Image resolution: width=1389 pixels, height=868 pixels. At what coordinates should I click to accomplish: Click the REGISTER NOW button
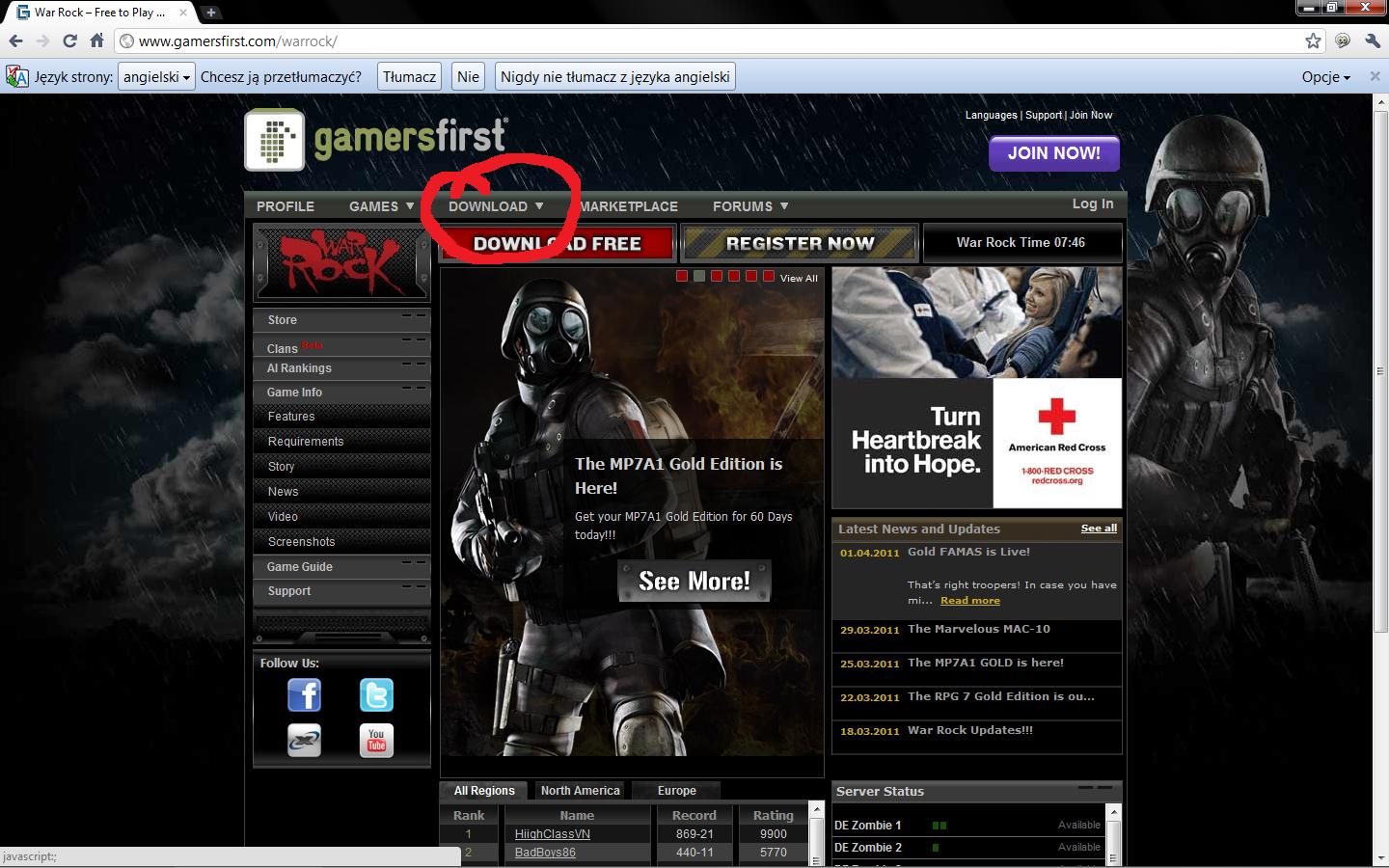800,244
